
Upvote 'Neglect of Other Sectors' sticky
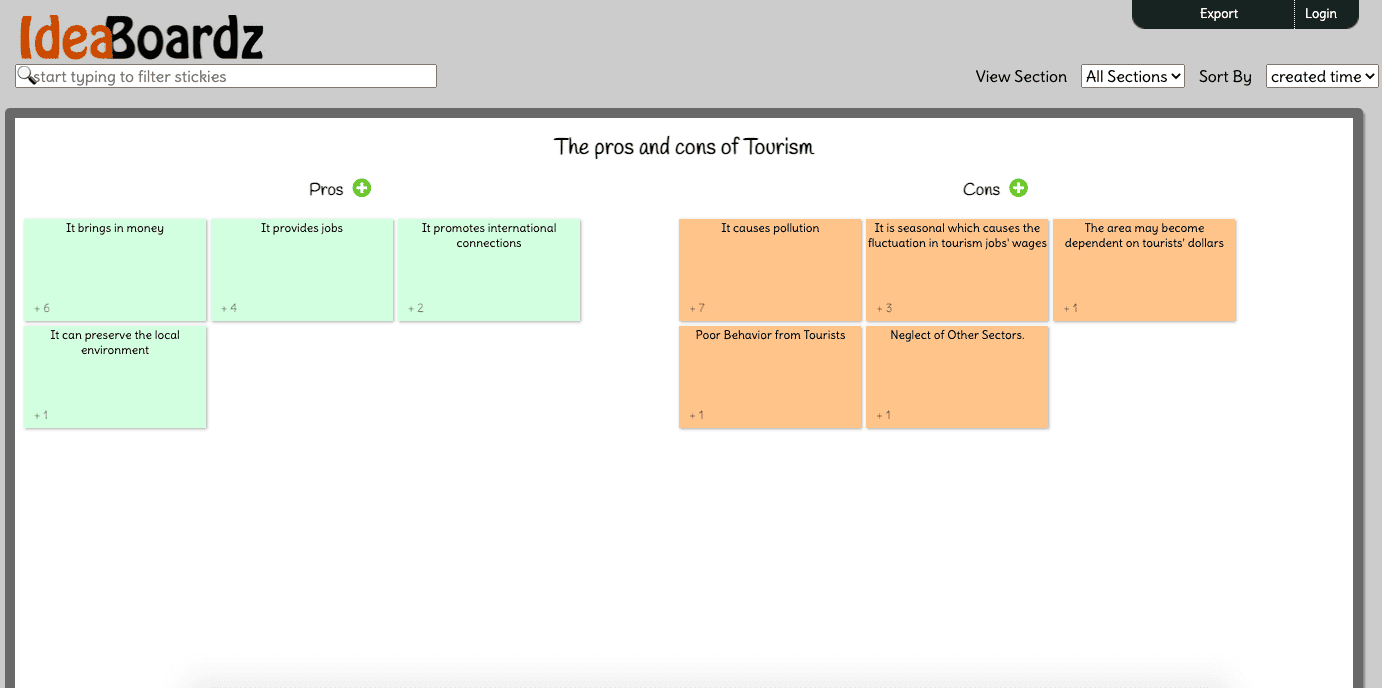pos(882,415)
